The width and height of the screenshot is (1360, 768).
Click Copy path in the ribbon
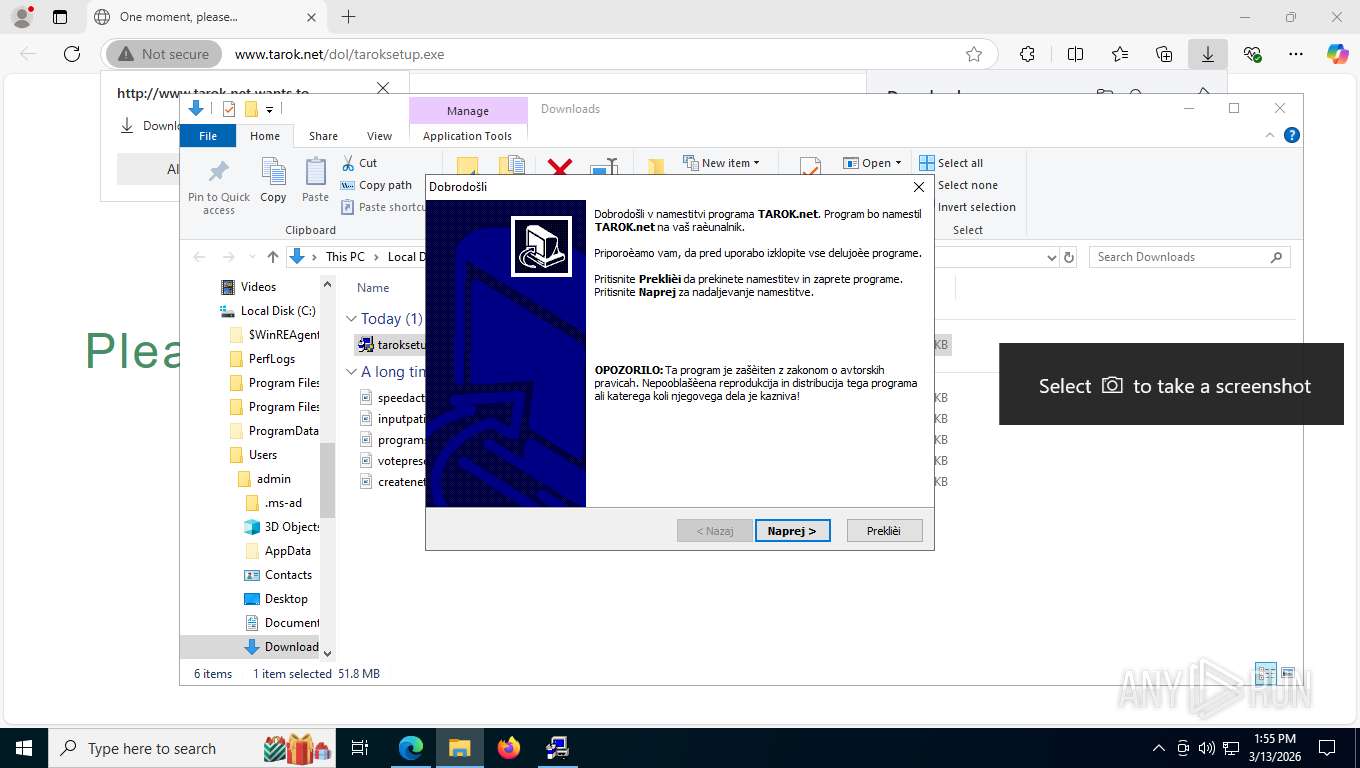pos(377,185)
